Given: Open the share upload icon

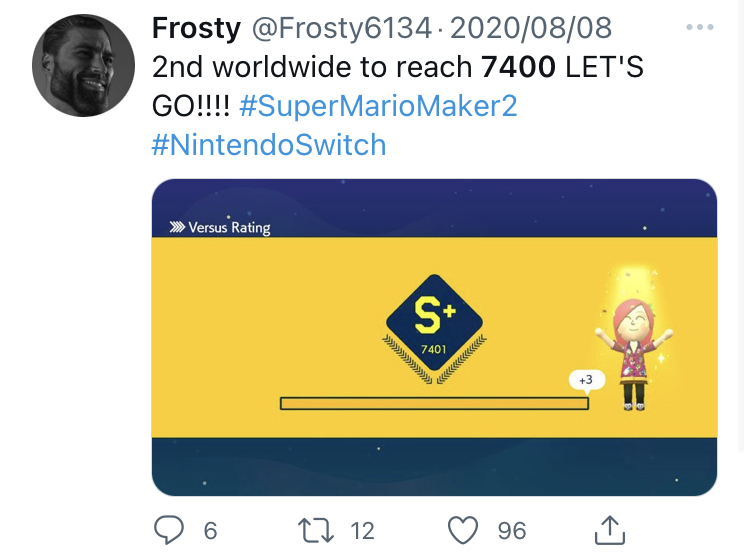Looking at the screenshot, I should pyautogui.click(x=610, y=530).
